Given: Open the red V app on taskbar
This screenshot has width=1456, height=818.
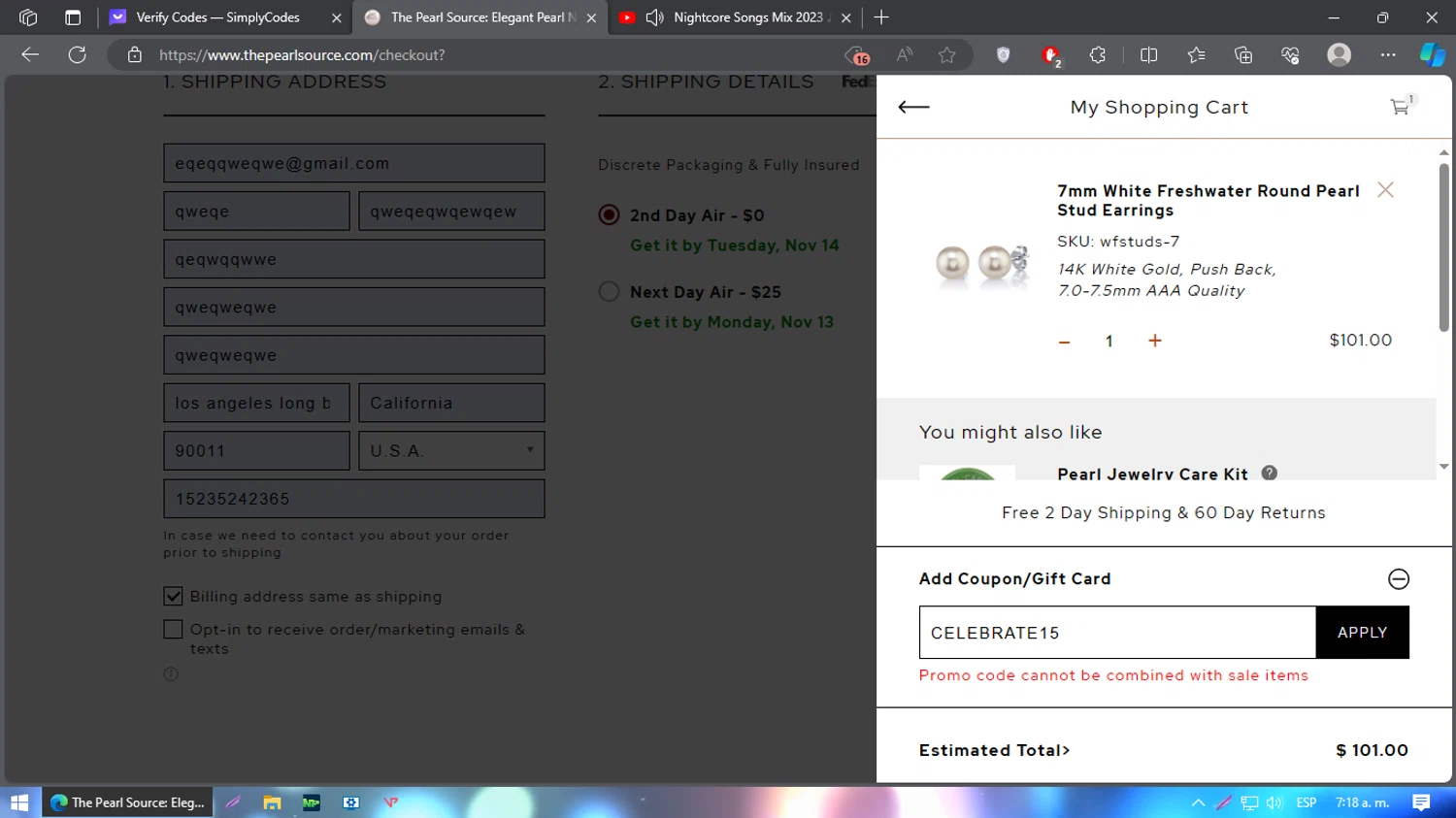Looking at the screenshot, I should point(390,802).
